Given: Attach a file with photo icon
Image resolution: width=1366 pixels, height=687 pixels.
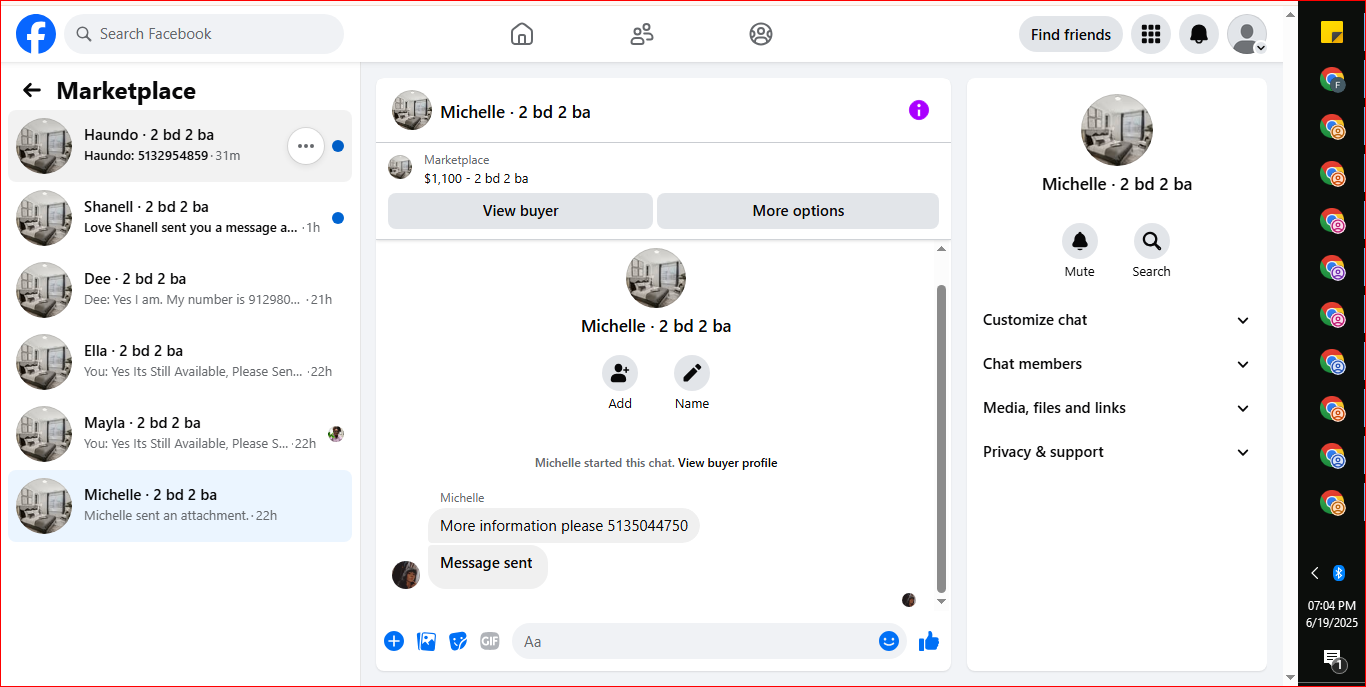Looking at the screenshot, I should (x=427, y=641).
